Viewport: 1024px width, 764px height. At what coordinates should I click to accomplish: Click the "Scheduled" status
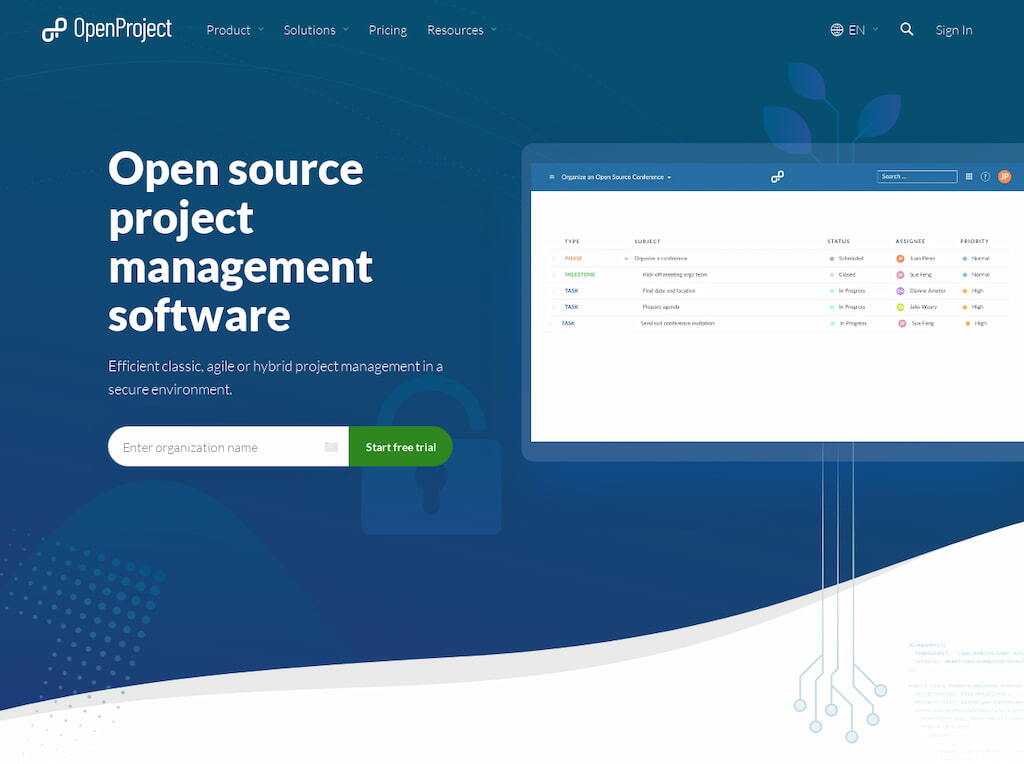851,259
